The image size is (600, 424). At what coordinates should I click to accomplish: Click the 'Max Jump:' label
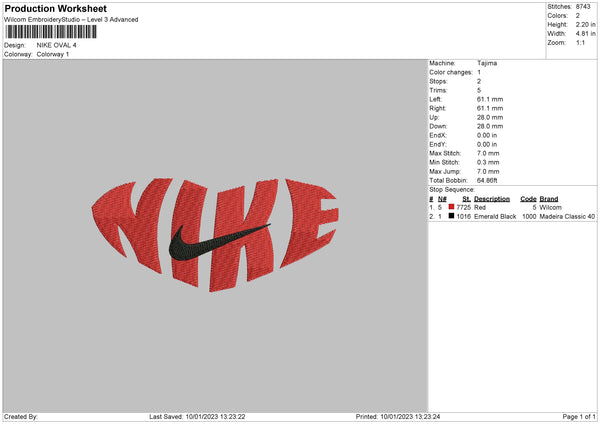tap(445, 172)
